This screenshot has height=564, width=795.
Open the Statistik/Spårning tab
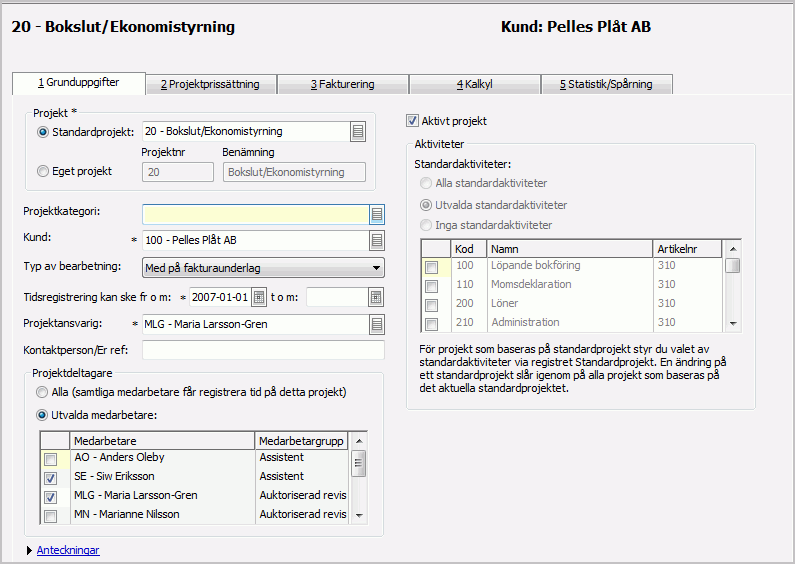click(x=606, y=84)
